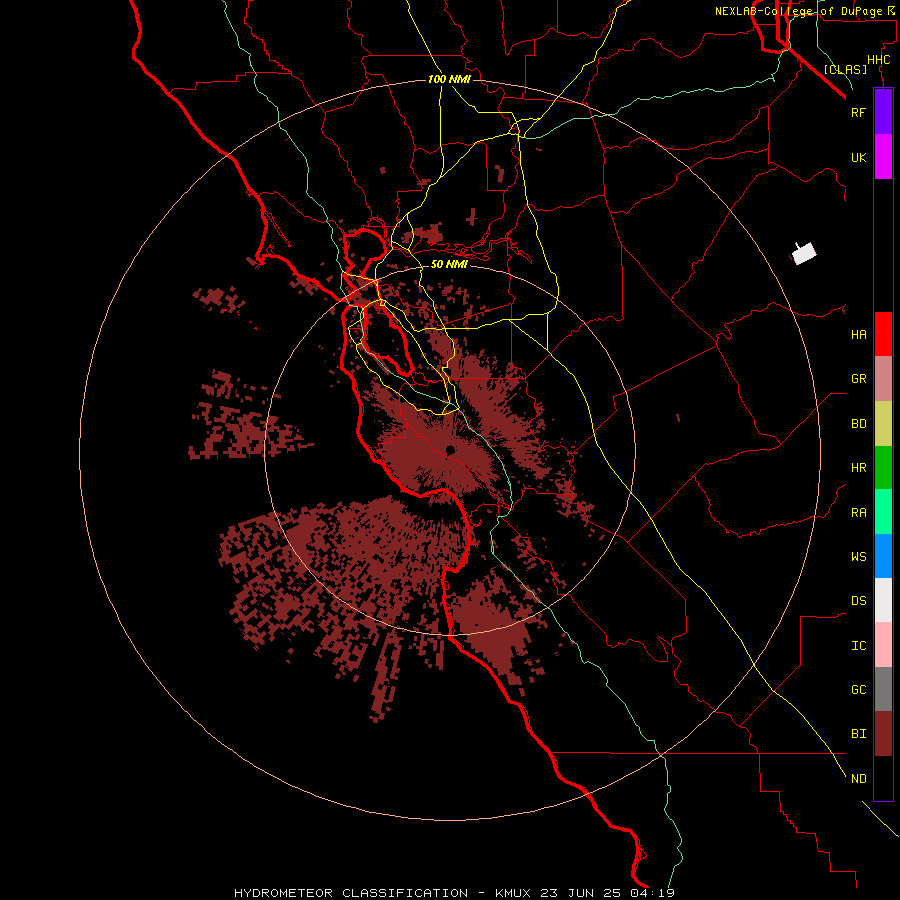The image size is (900, 900).
Task: Click the 'HHC' product code text
Action: (879, 60)
